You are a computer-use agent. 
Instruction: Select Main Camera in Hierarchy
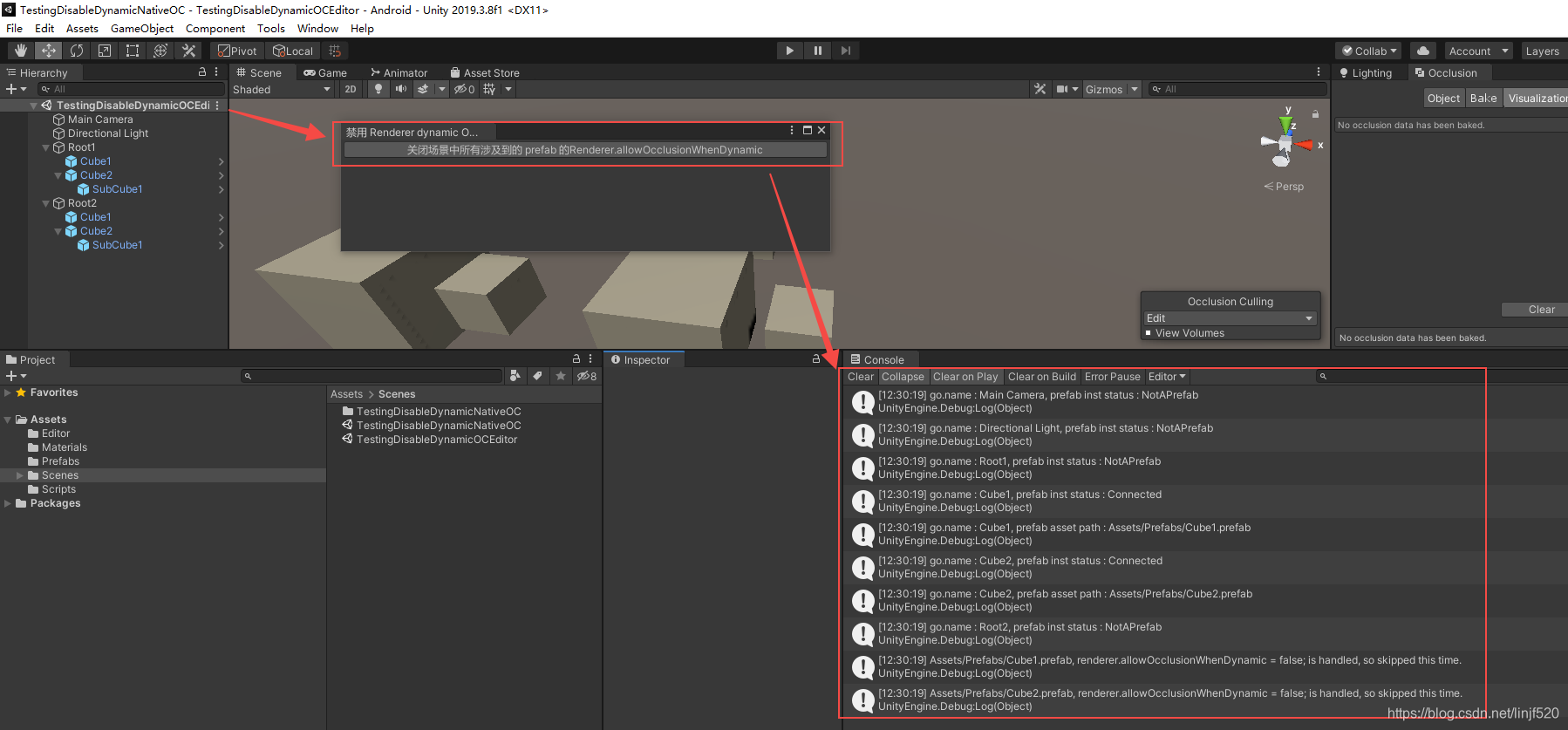pyautogui.click(x=100, y=119)
